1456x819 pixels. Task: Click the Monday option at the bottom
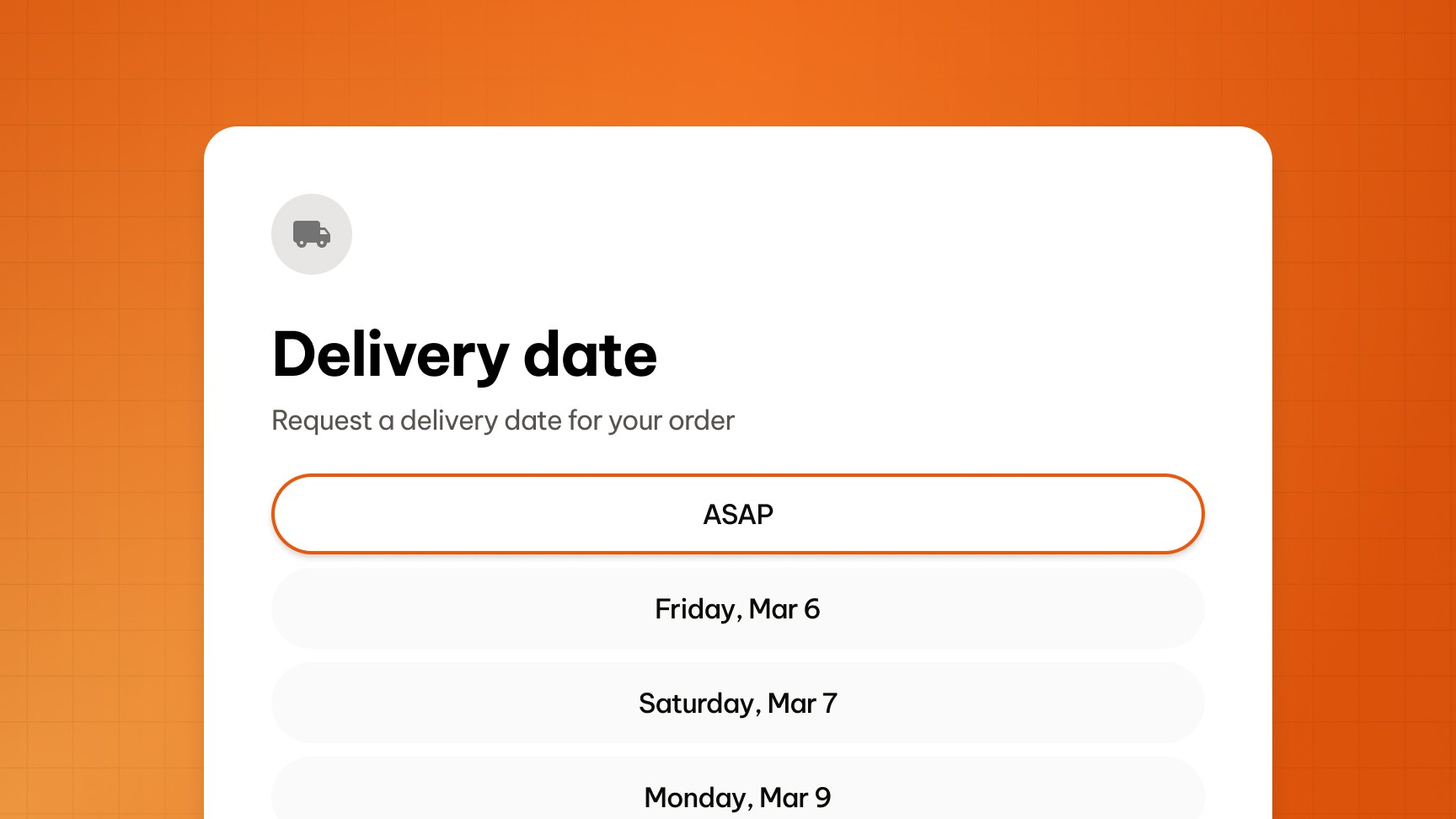click(x=737, y=796)
